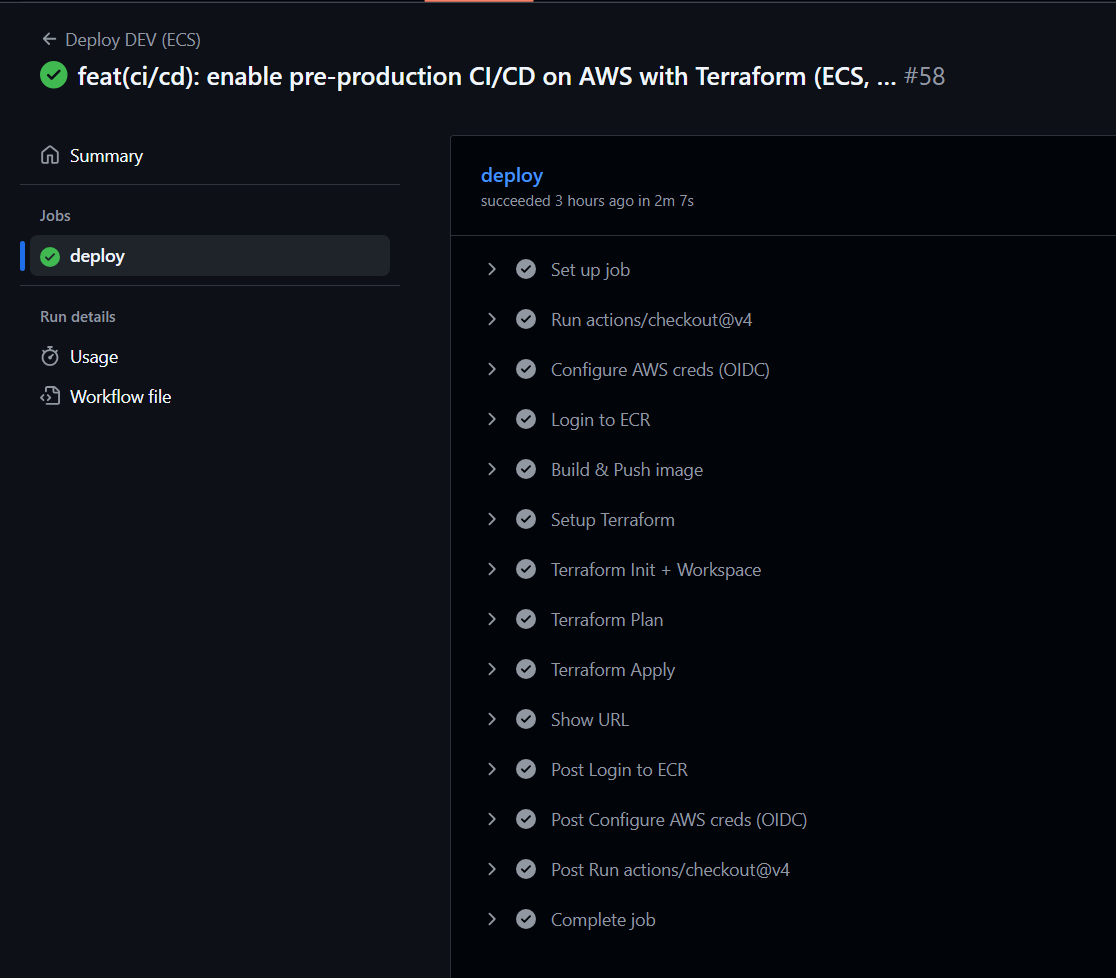Expand the Set up job step
Screen dimensions: 1116x978
[x=492, y=270]
